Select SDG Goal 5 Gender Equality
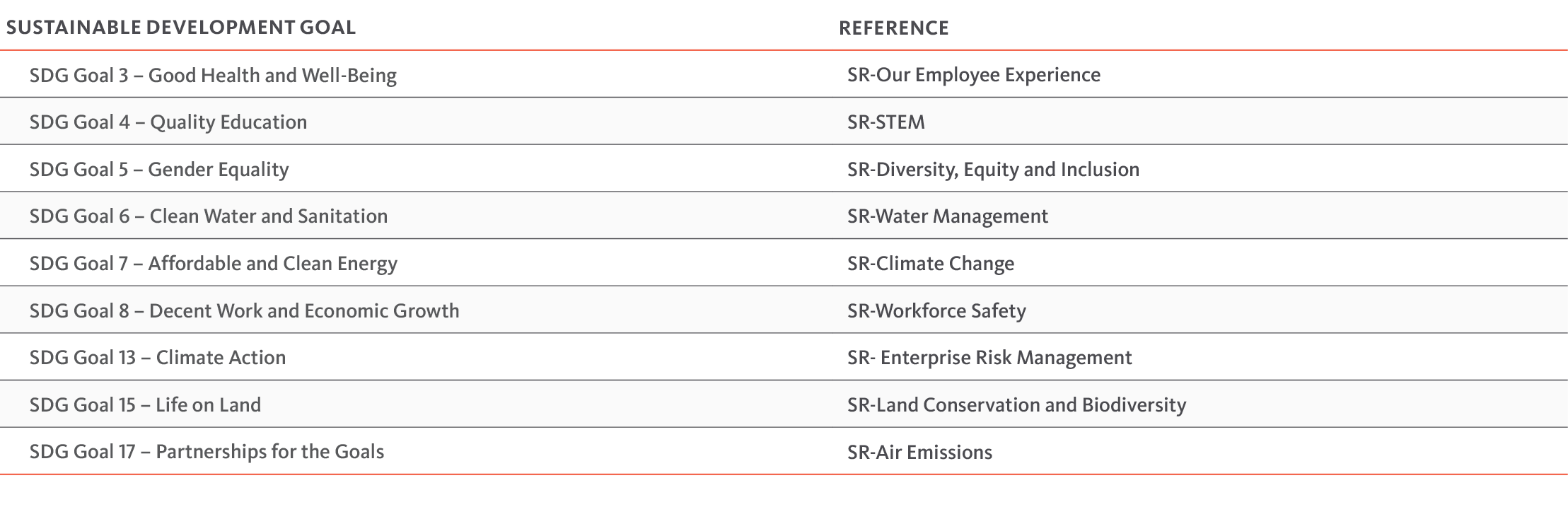This screenshot has height=507, width=1568. 159,170
